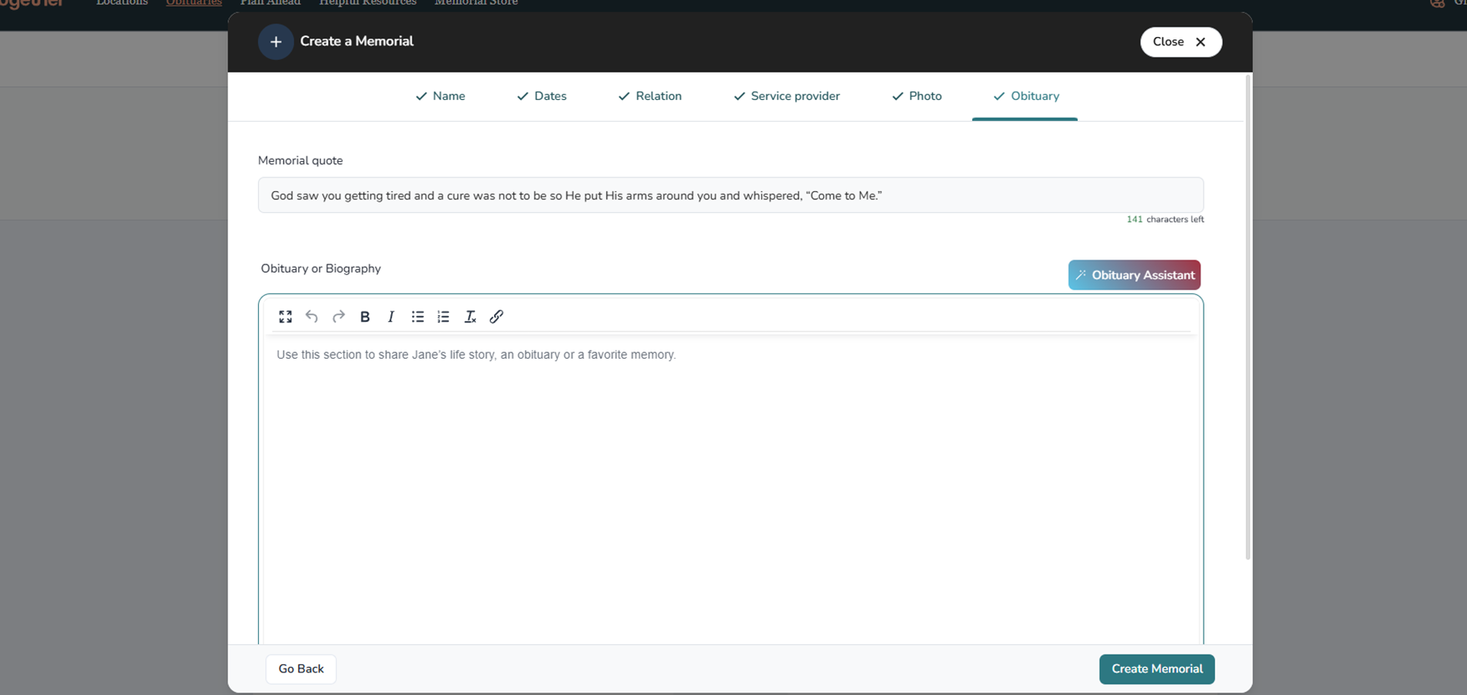
Task: Click the Go Back button
Action: click(x=301, y=669)
